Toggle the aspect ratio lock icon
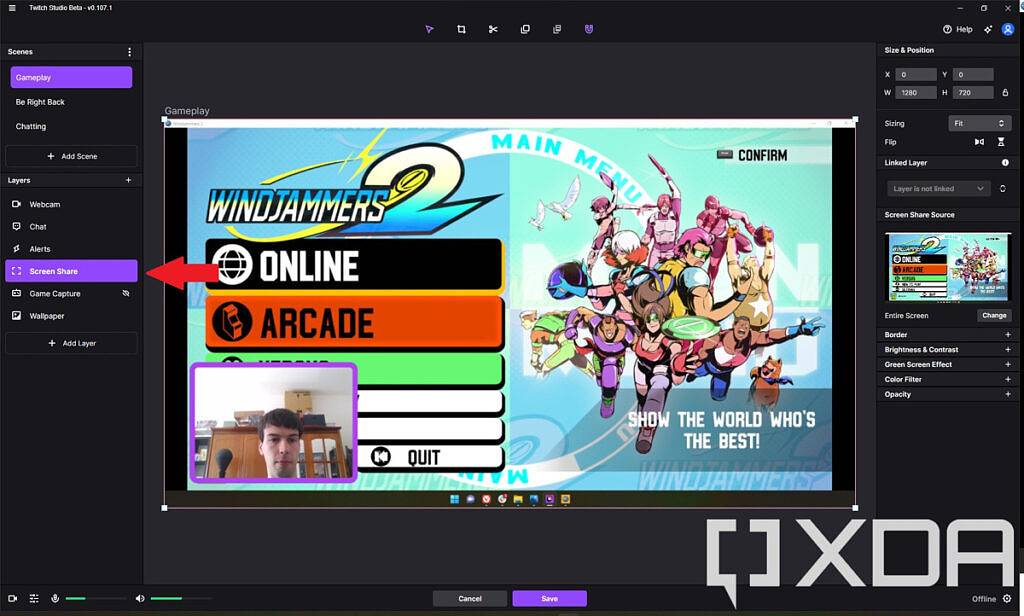Screen dimensions: 1024x616 1005,93
